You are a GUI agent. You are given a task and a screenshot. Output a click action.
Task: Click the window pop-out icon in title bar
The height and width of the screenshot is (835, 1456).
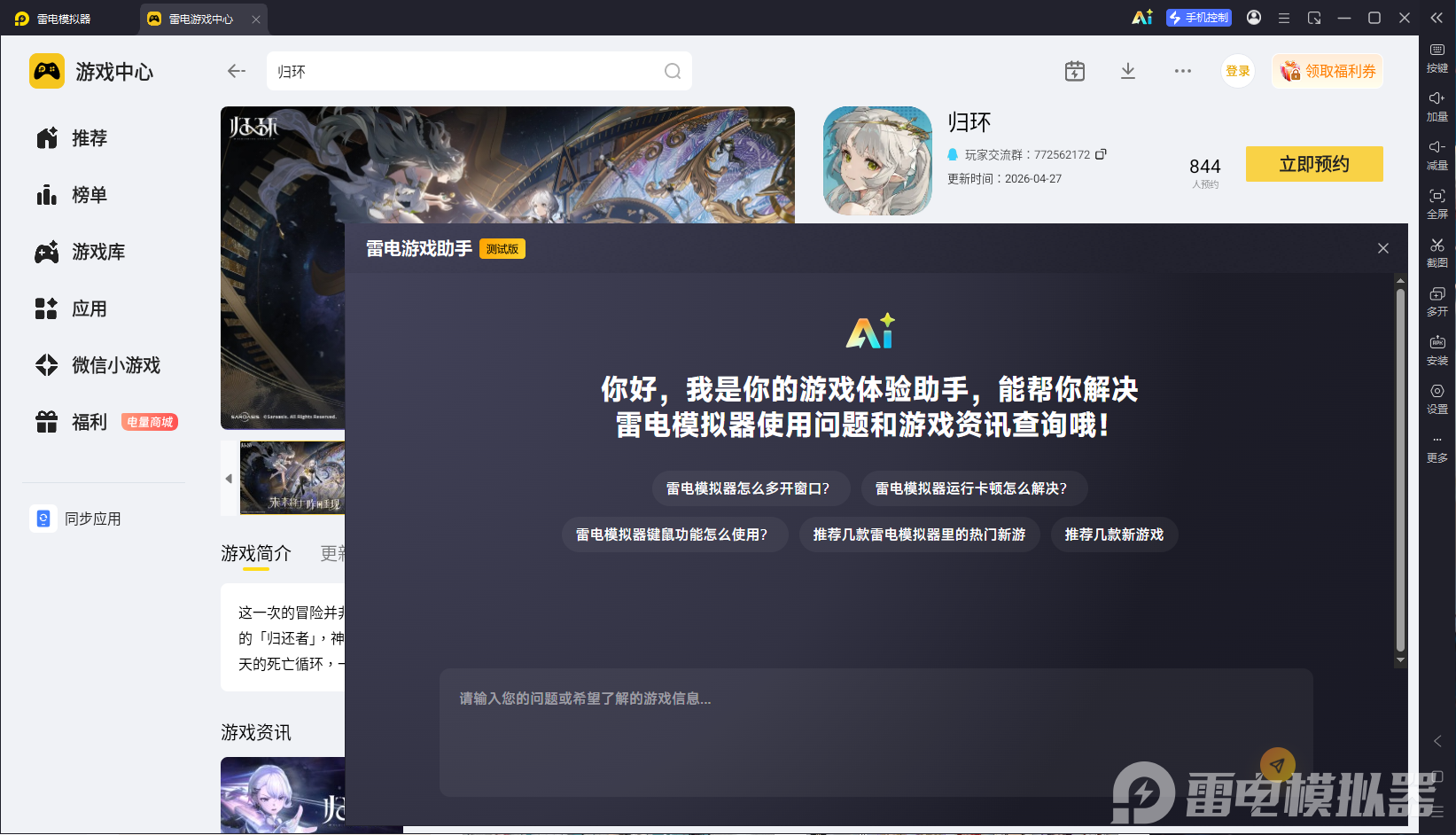[x=1314, y=18]
